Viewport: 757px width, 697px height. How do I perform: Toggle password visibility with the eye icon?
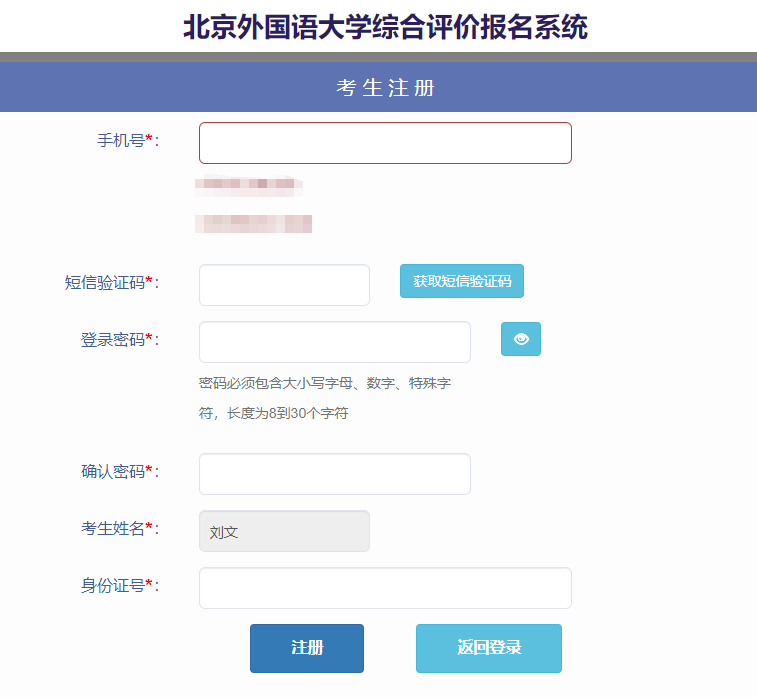[x=520, y=339]
